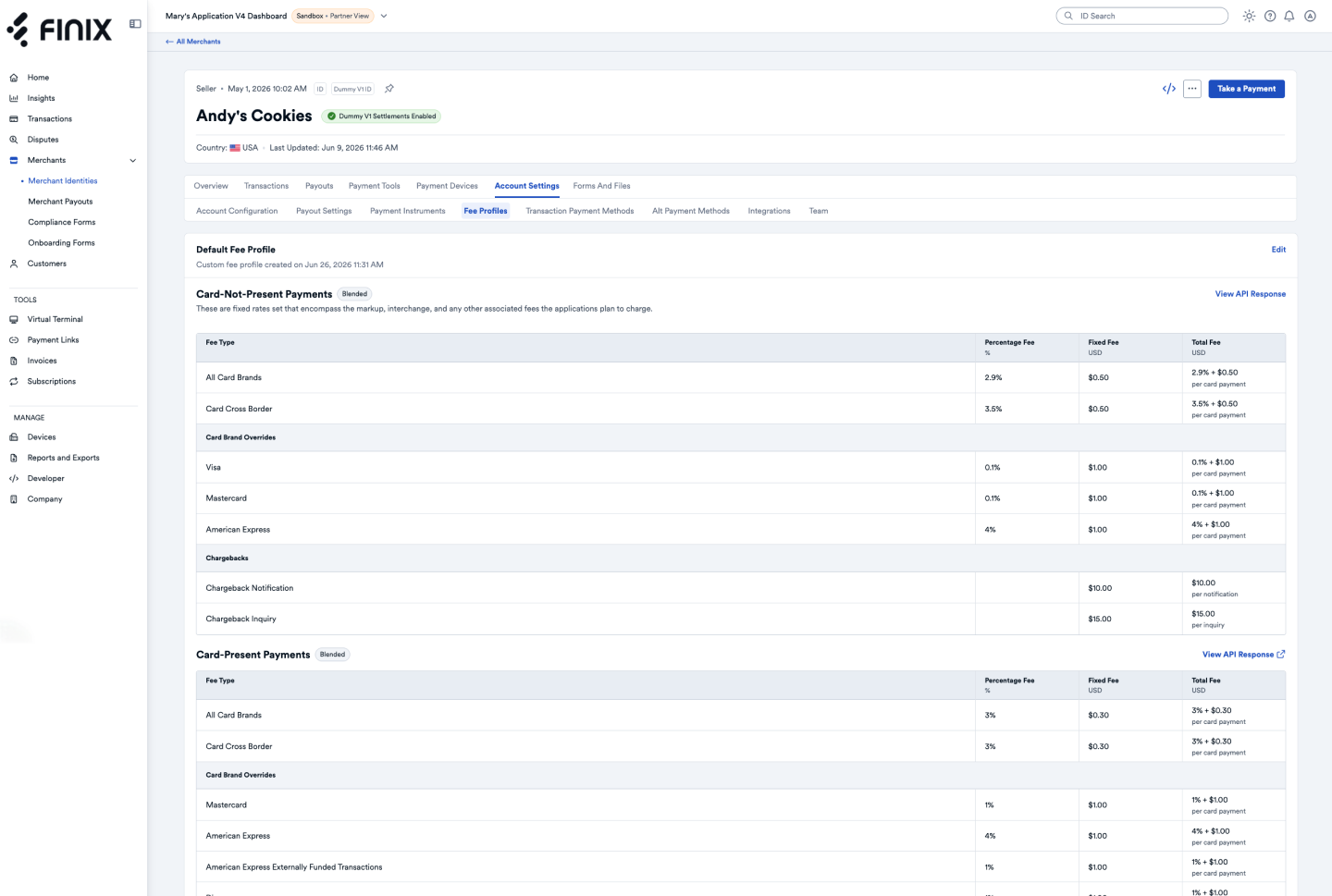The height and width of the screenshot is (896, 1332).
Task: Select the Chargeback Inquiry fee row label
Action: click(240, 620)
